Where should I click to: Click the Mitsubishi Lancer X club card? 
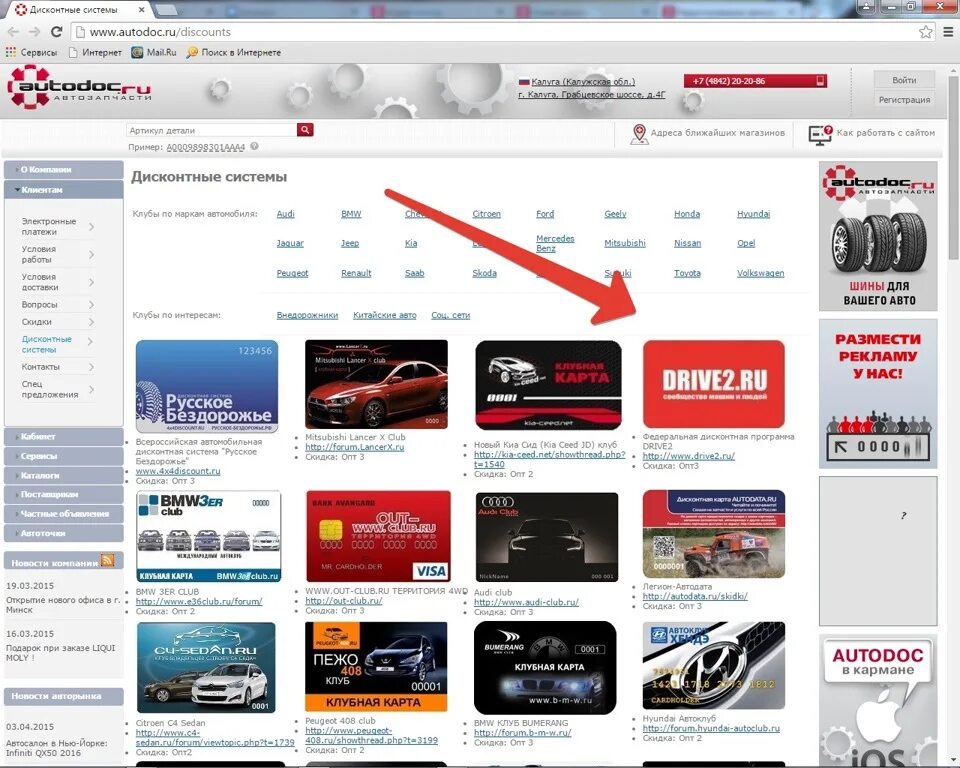point(377,385)
